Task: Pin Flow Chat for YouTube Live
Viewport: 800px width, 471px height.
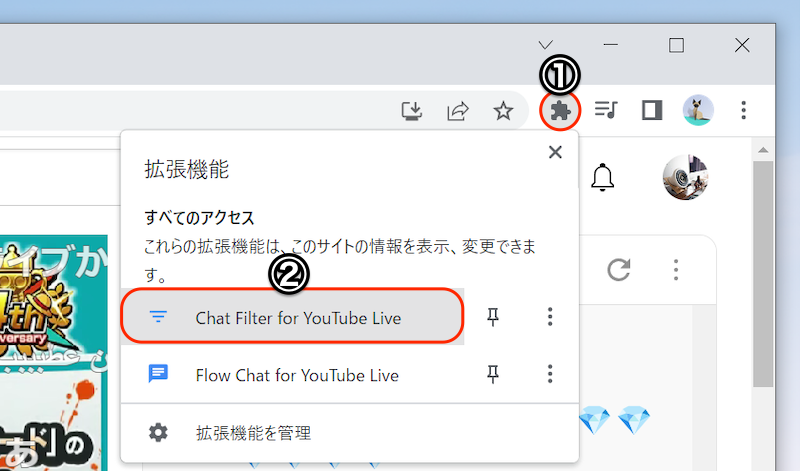Action: coord(492,375)
